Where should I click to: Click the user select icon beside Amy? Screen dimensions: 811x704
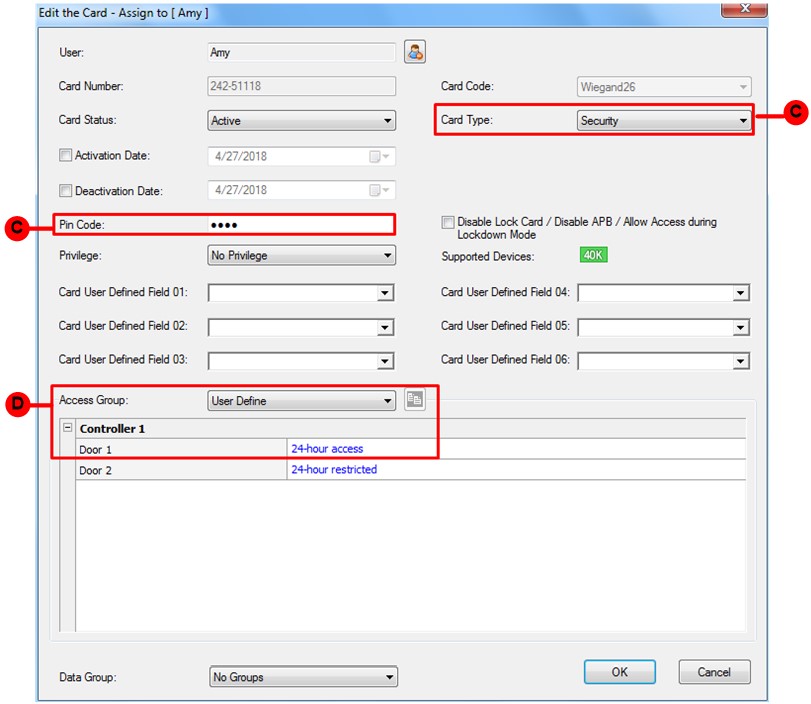[415, 52]
